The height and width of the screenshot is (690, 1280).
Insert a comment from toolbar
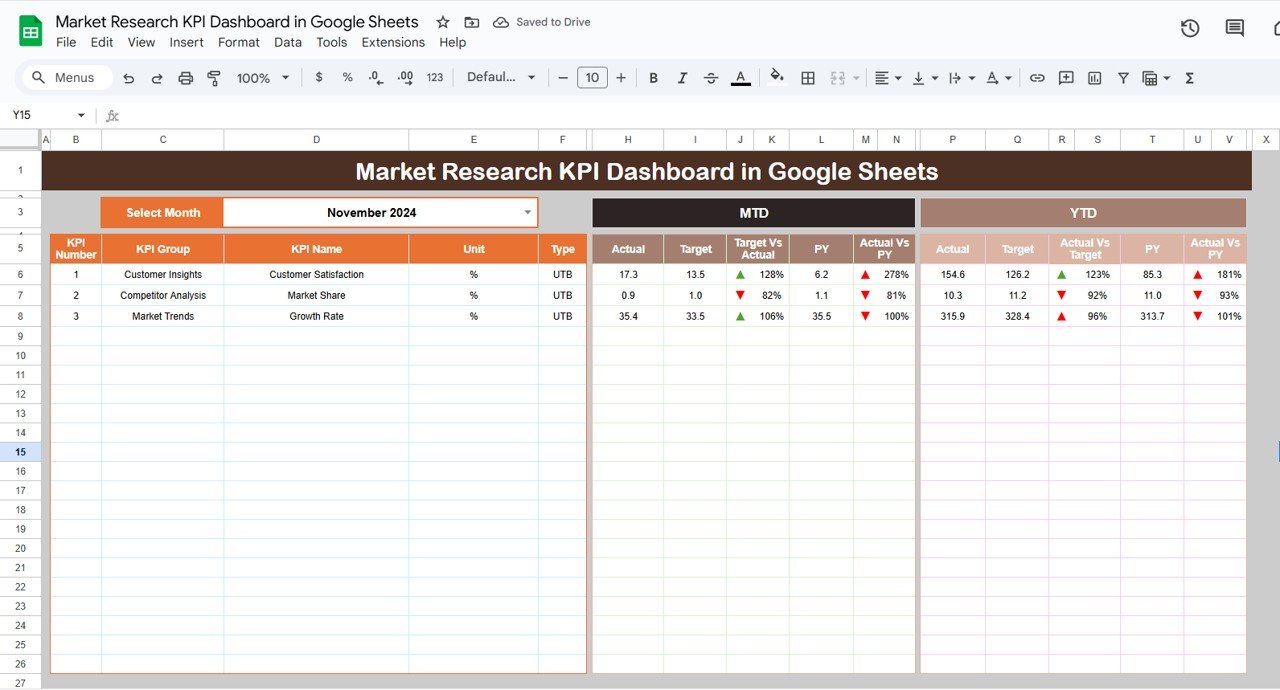coord(1066,78)
